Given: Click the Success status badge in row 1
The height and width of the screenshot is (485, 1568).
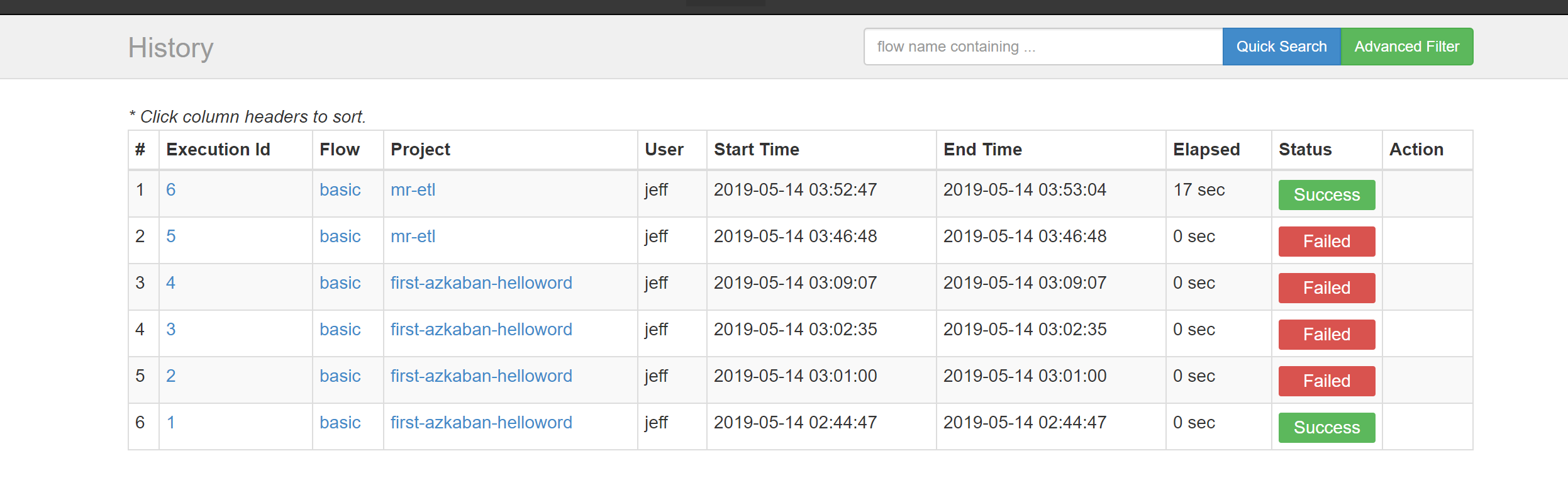Looking at the screenshot, I should (x=1326, y=195).
